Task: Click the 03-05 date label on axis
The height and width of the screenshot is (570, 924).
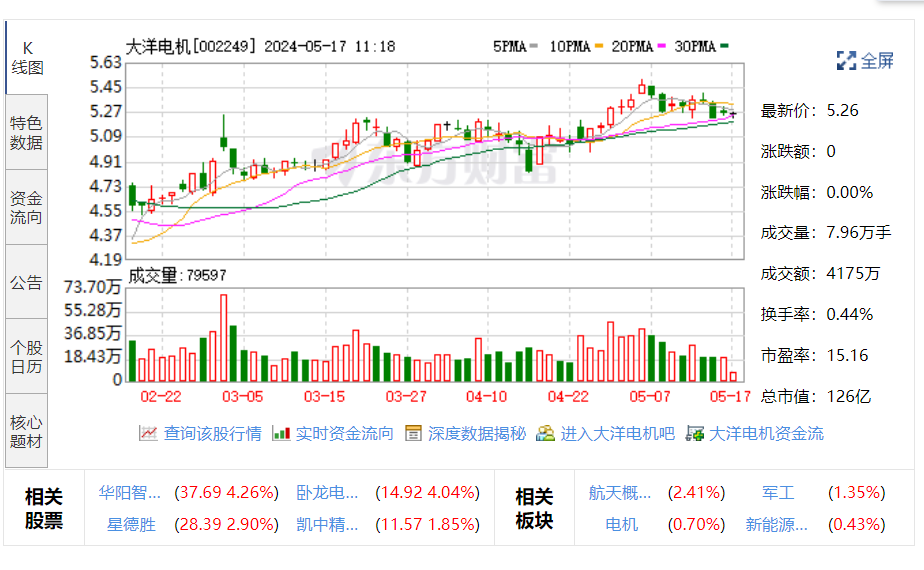Action: (242, 397)
